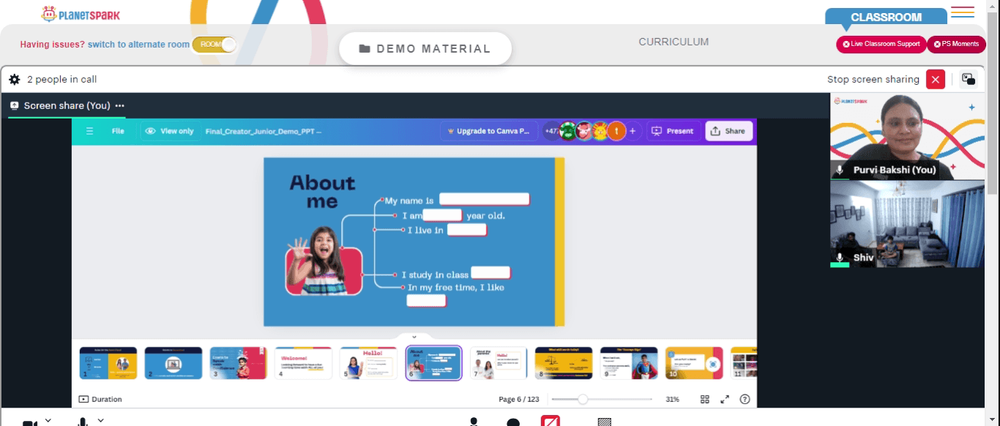Screen dimensions: 1000x426
Task: Click the Duration button
Action: pos(100,399)
